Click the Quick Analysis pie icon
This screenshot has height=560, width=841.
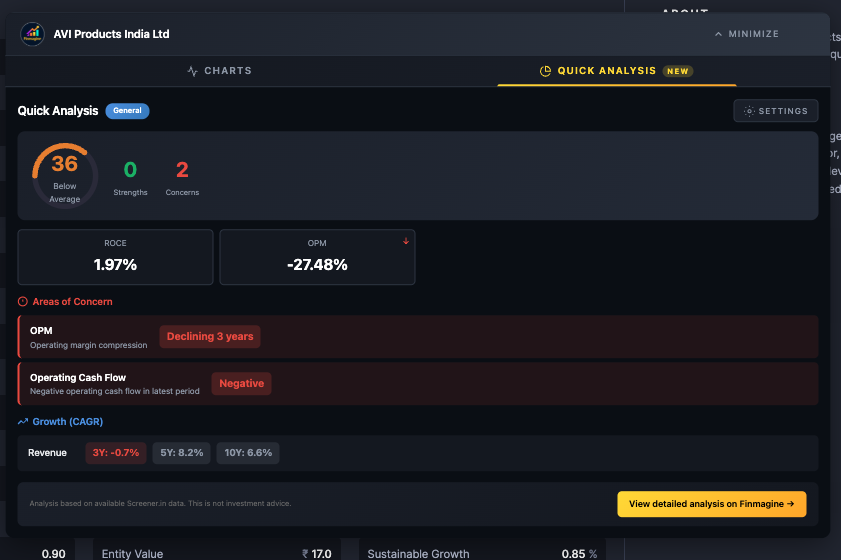tap(545, 71)
